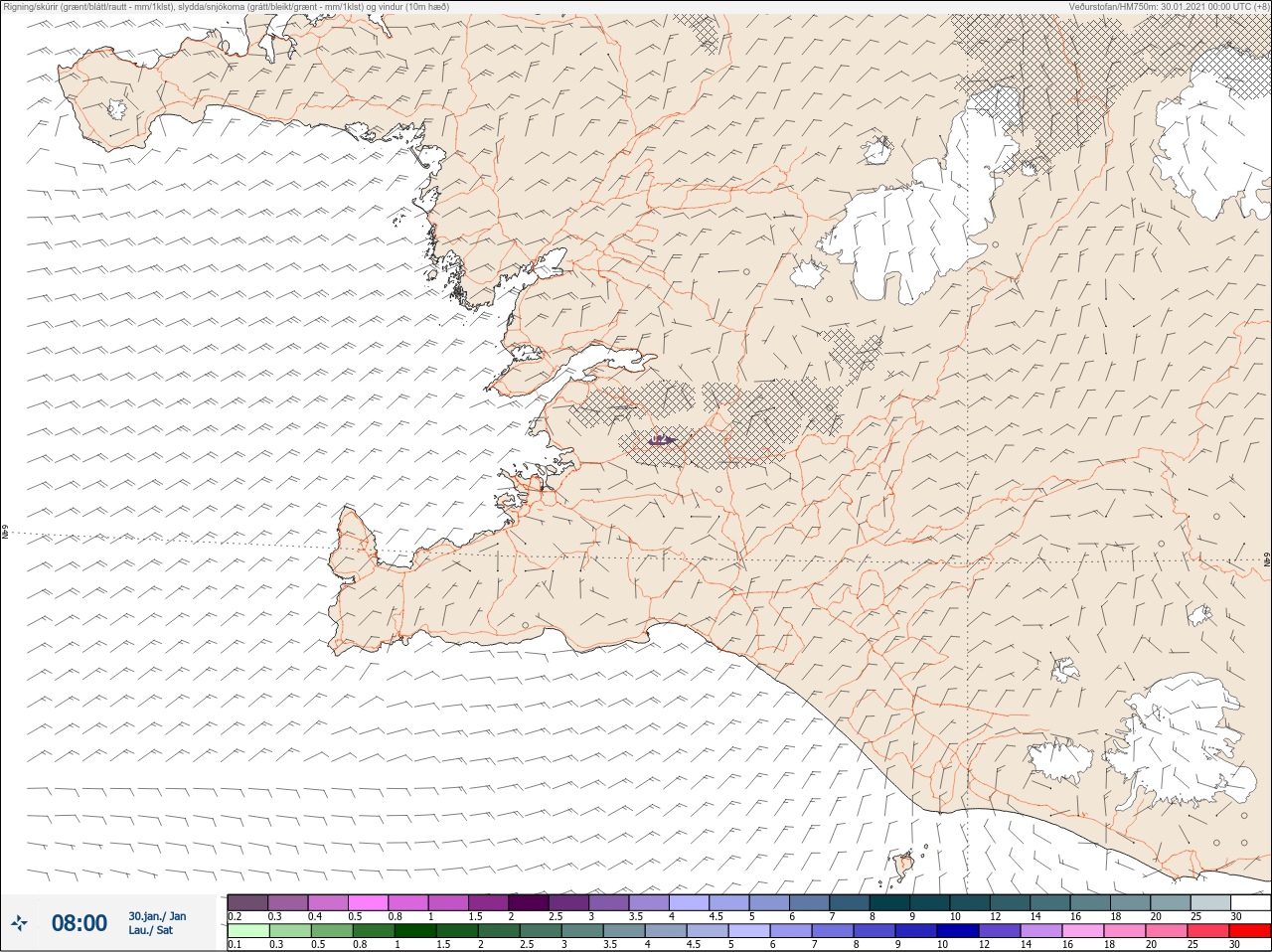The height and width of the screenshot is (952, 1272).
Task: Click the purple 0.2 precipitation marker on map
Action: pyautogui.click(x=662, y=439)
